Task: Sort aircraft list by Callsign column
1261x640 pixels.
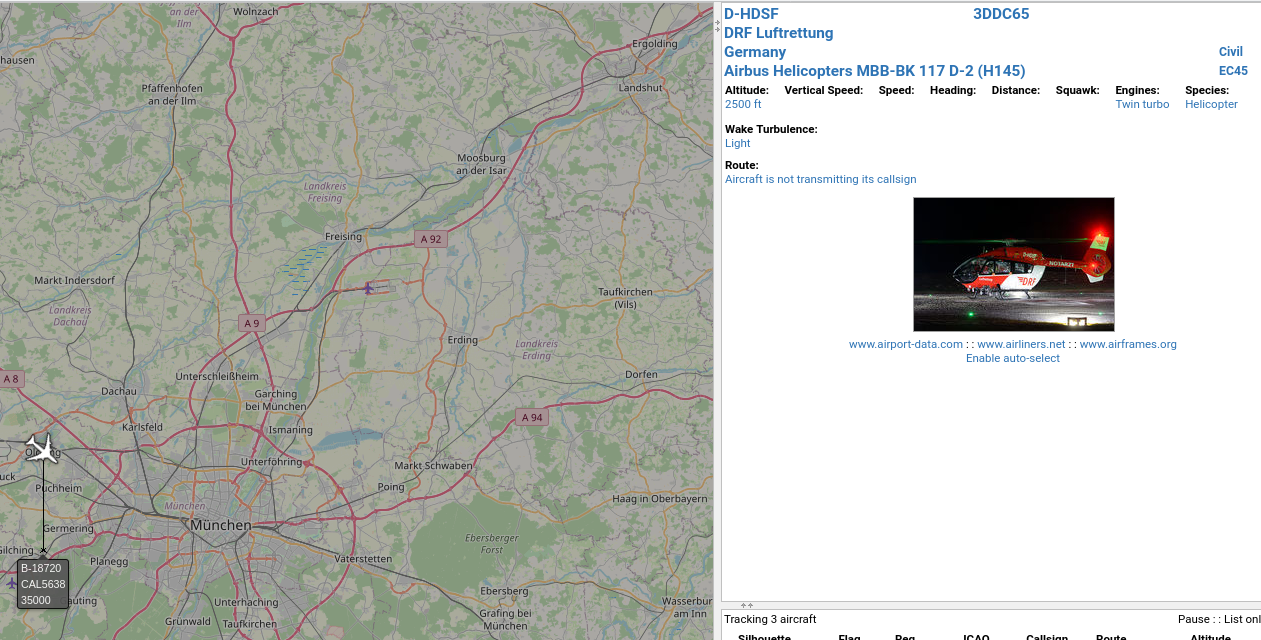Action: (1047, 637)
